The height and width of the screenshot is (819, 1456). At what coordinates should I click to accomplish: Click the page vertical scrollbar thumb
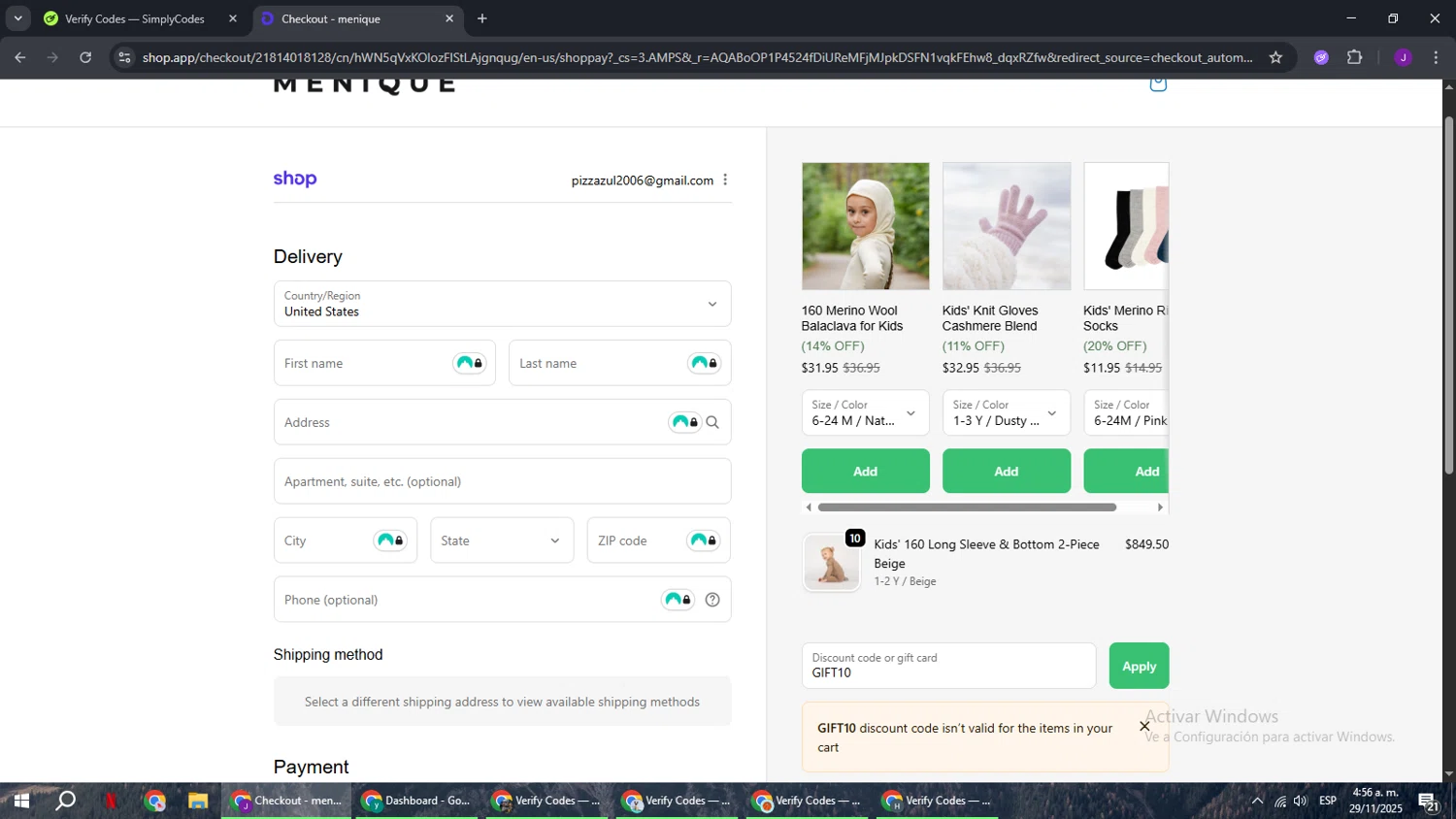pos(1449,294)
